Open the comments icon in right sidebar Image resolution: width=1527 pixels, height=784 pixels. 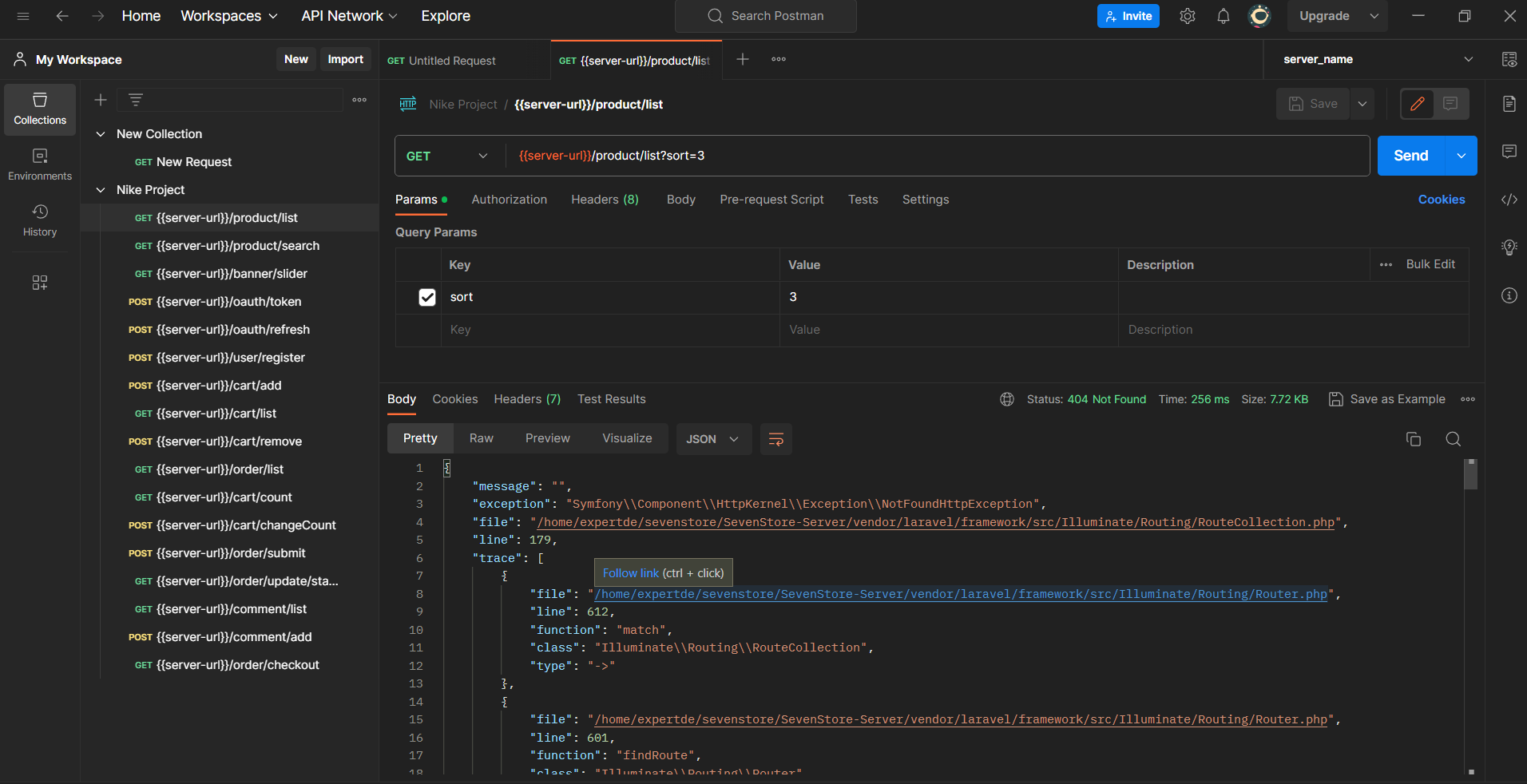point(1509,152)
